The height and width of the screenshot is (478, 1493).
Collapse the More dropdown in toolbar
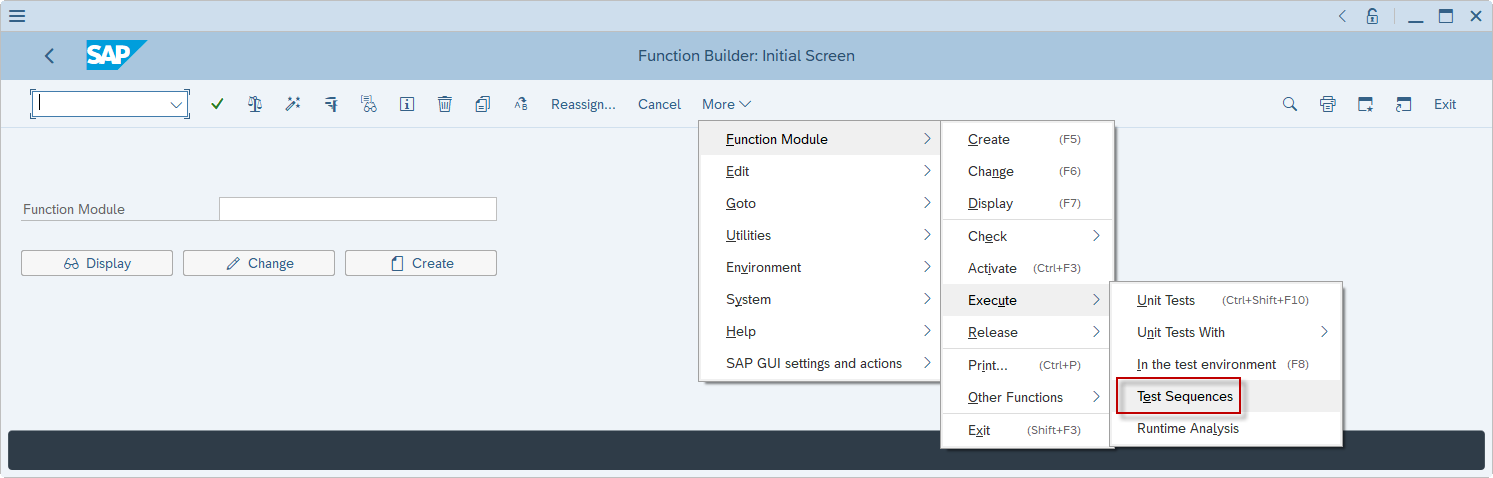point(726,104)
